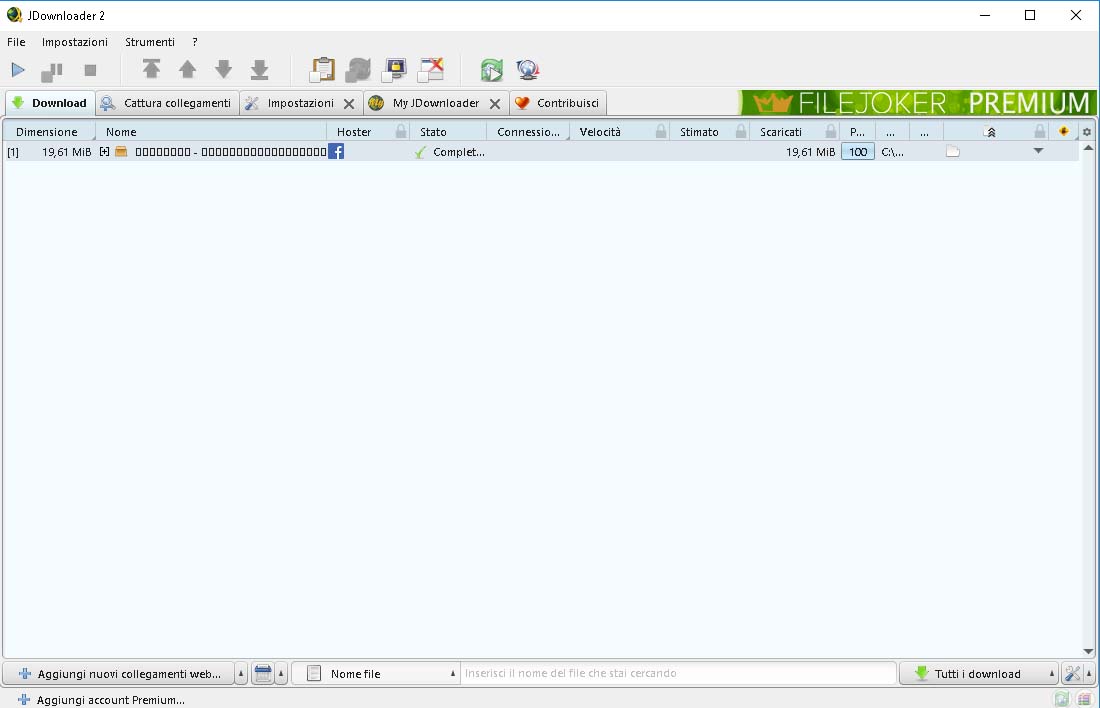The width and height of the screenshot is (1100, 708).
Task: Toggle auto reconnect icon in toolbar
Action: pos(358,69)
